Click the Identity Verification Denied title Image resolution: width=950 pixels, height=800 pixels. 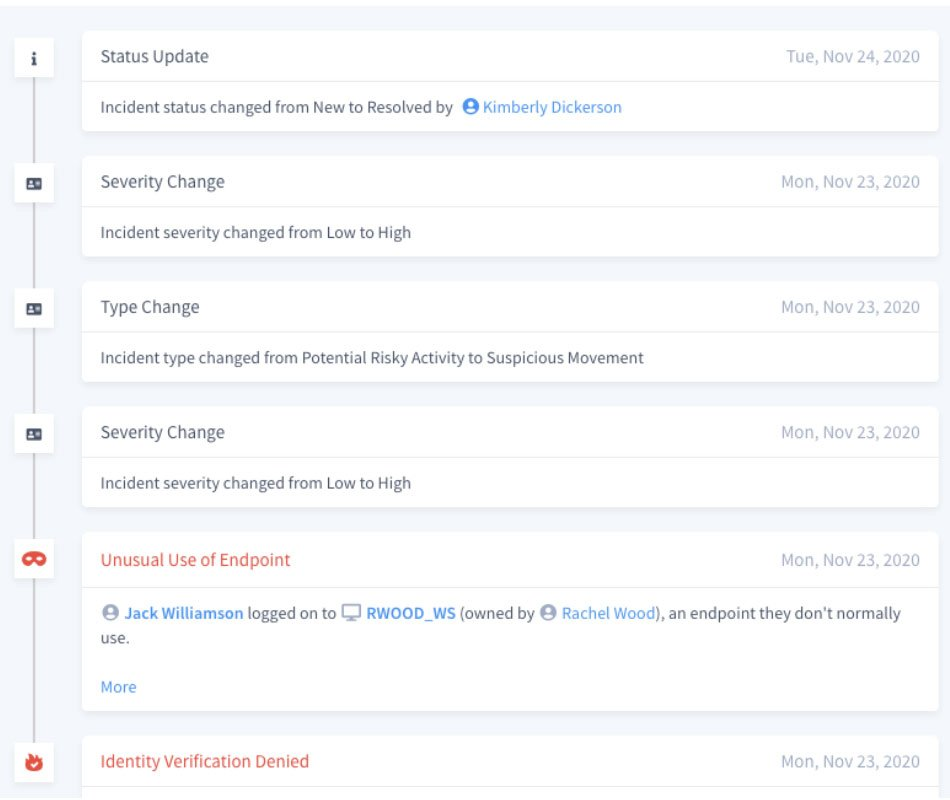point(204,762)
